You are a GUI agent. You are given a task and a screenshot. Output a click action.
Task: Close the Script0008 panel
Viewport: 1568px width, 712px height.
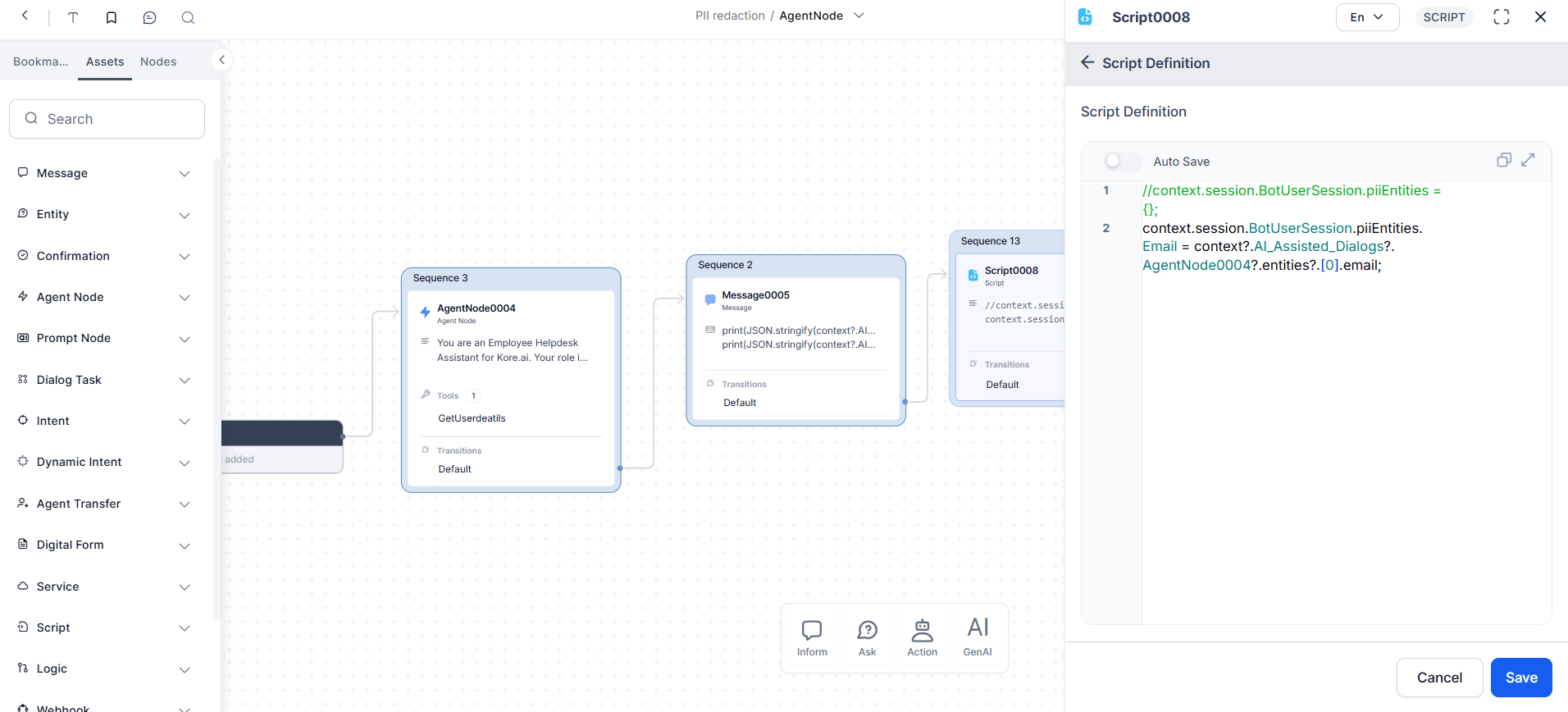tap(1540, 16)
